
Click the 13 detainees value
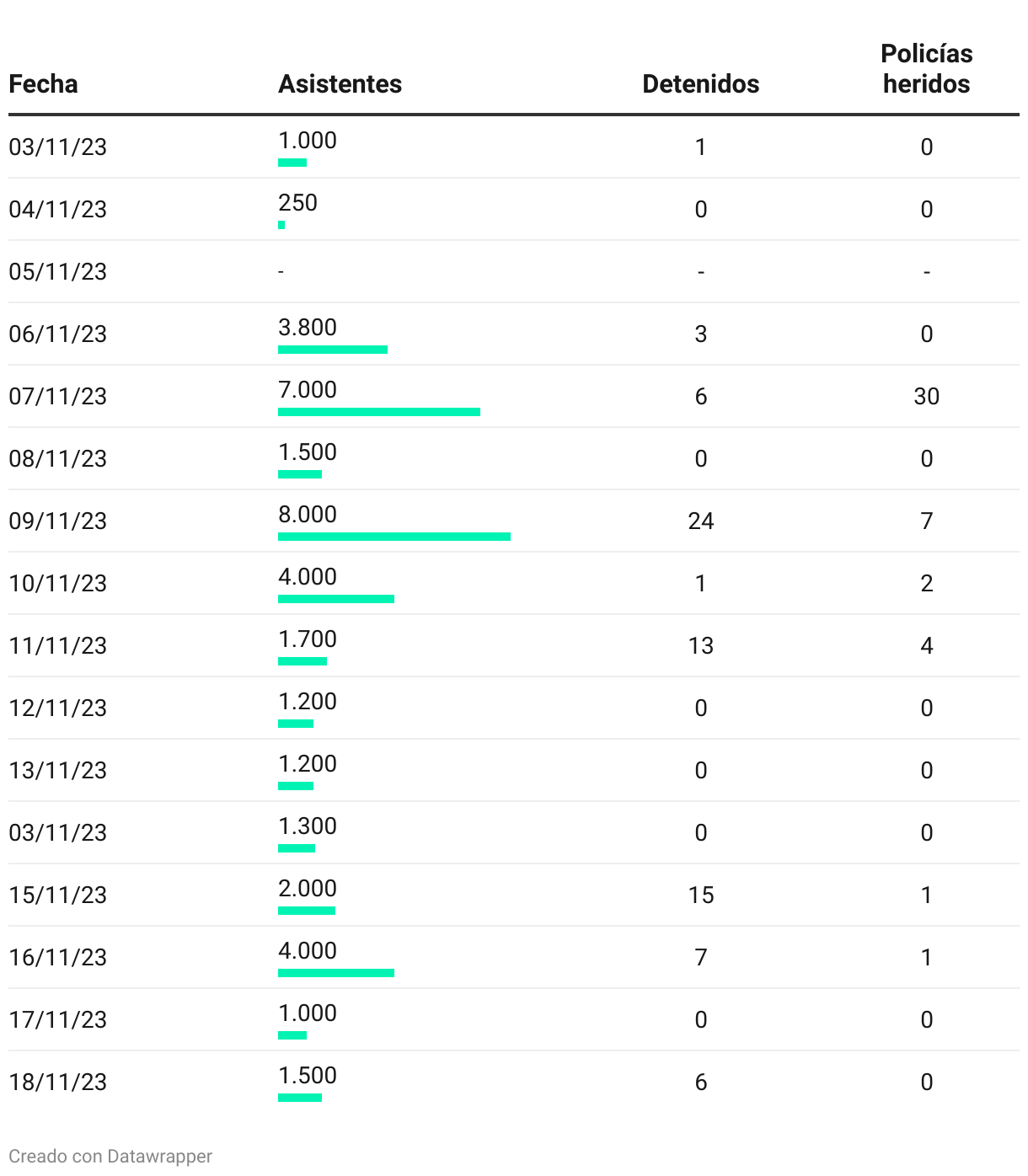coord(700,645)
